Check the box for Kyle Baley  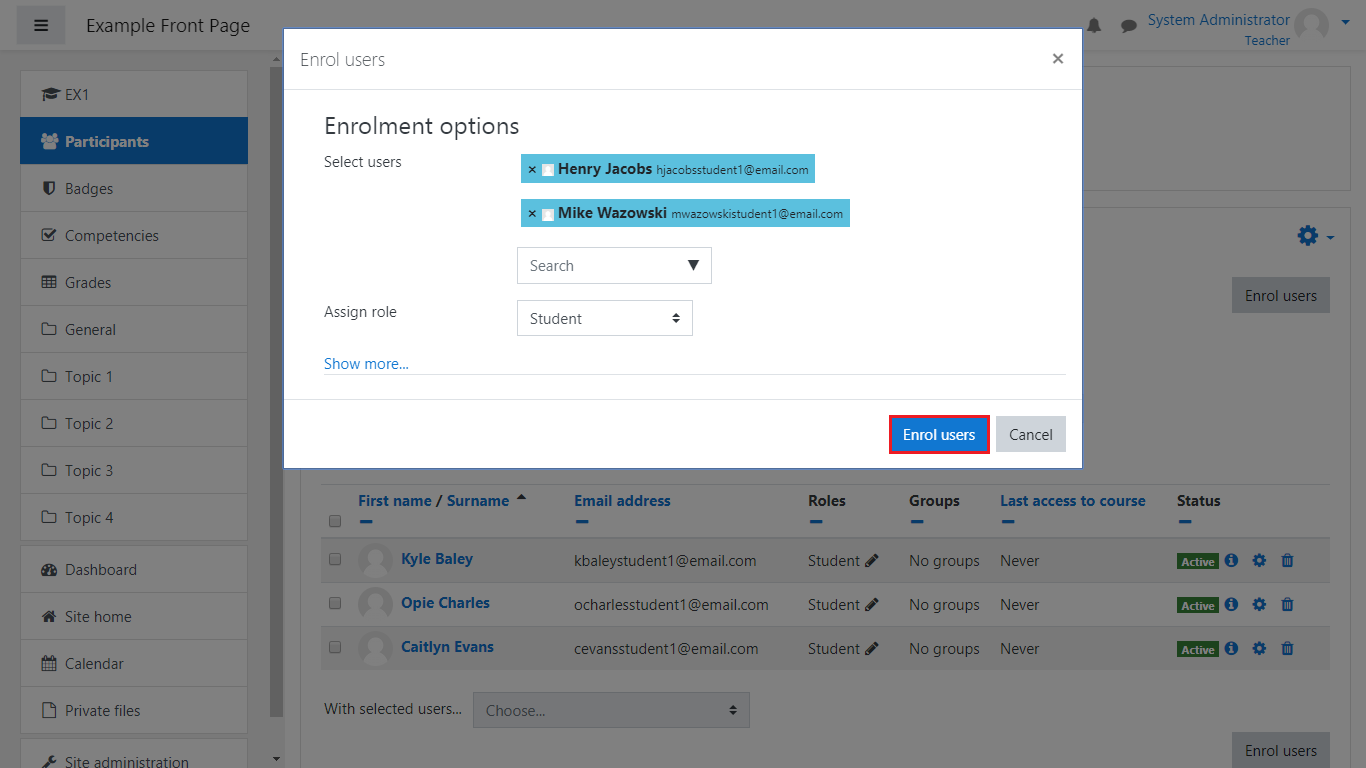coord(335,560)
